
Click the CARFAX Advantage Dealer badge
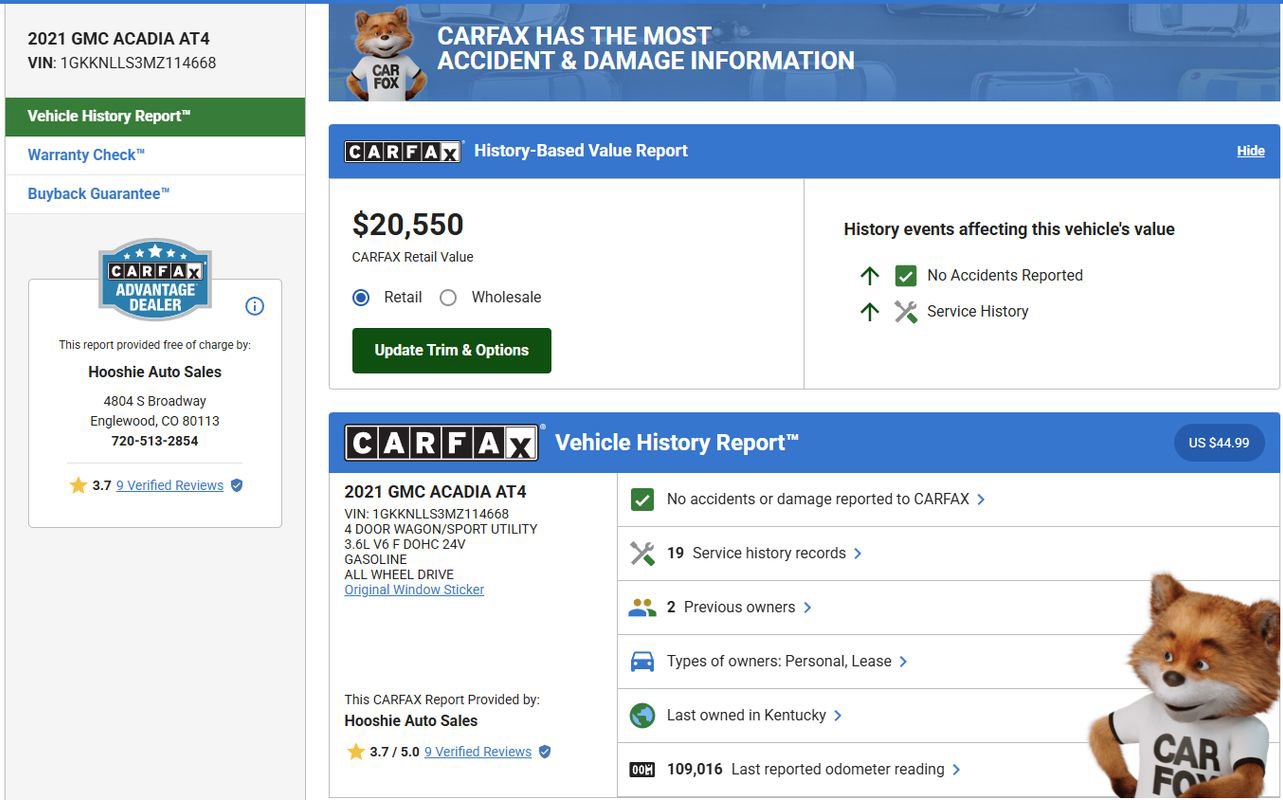(154, 276)
